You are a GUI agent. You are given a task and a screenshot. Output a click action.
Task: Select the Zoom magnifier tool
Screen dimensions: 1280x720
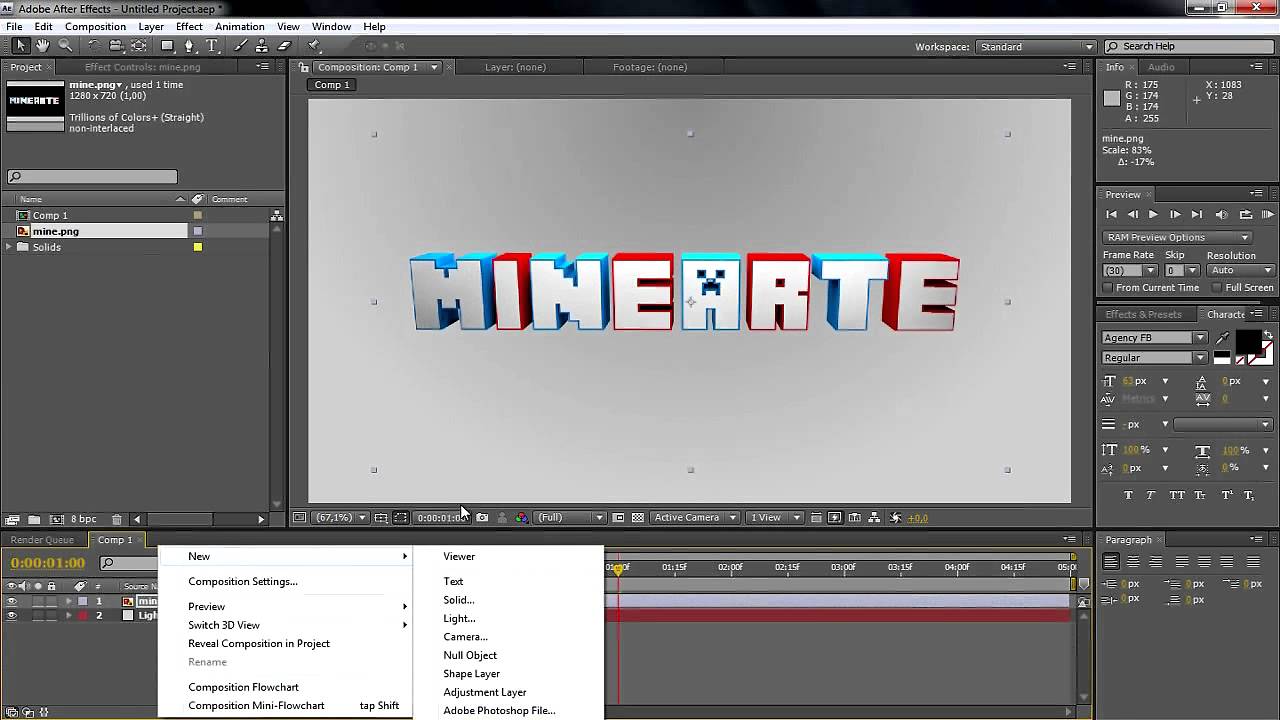(65, 46)
